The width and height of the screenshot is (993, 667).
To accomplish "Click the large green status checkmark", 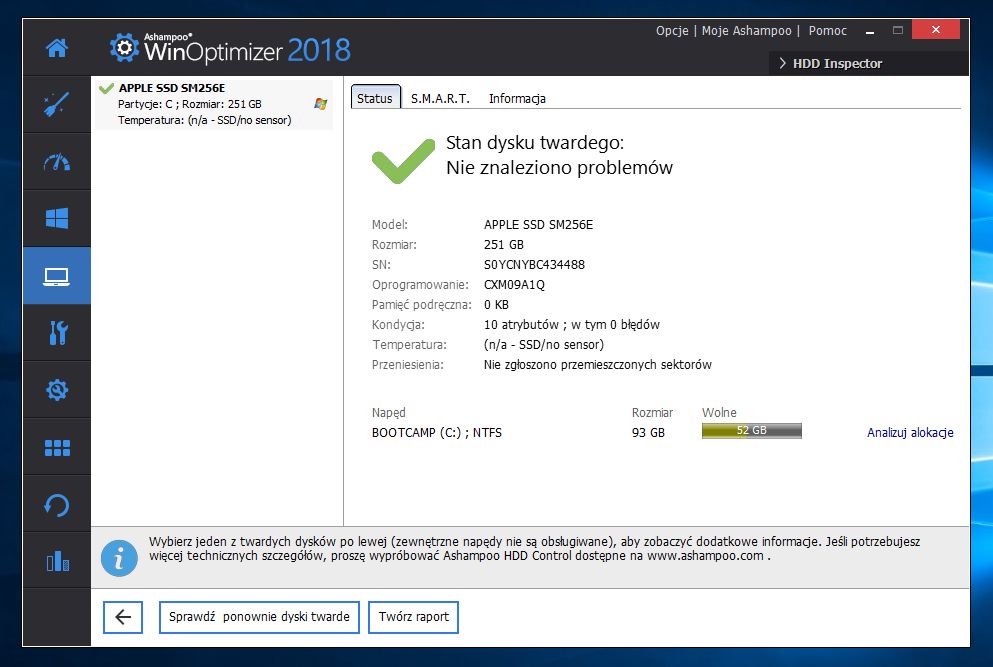I will [x=403, y=161].
